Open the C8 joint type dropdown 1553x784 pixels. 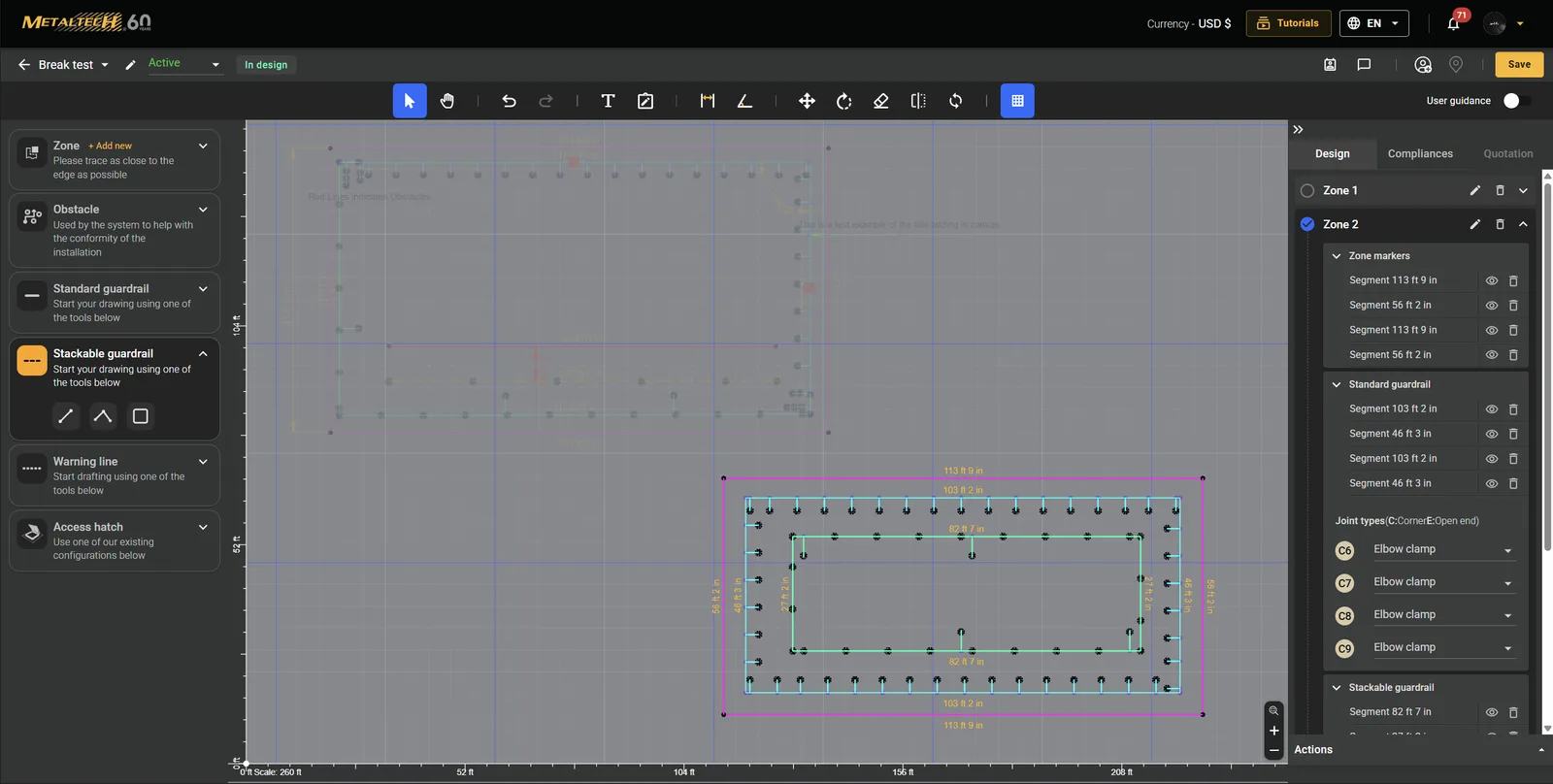1442,615
